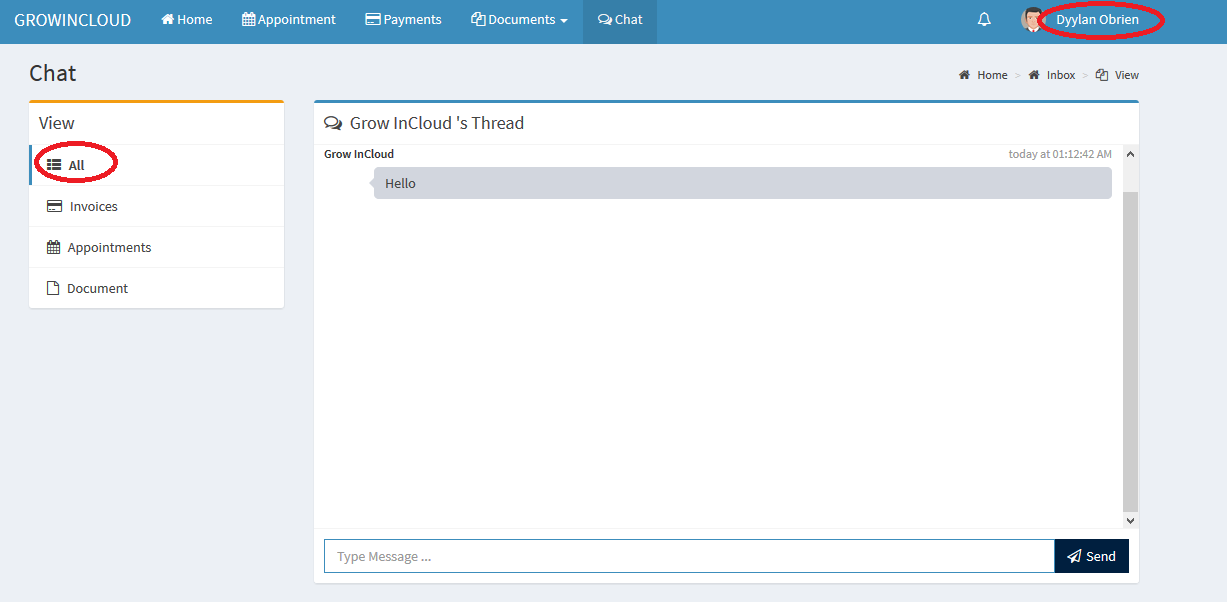
Task: Click the user avatar picture
Action: pos(1031,20)
